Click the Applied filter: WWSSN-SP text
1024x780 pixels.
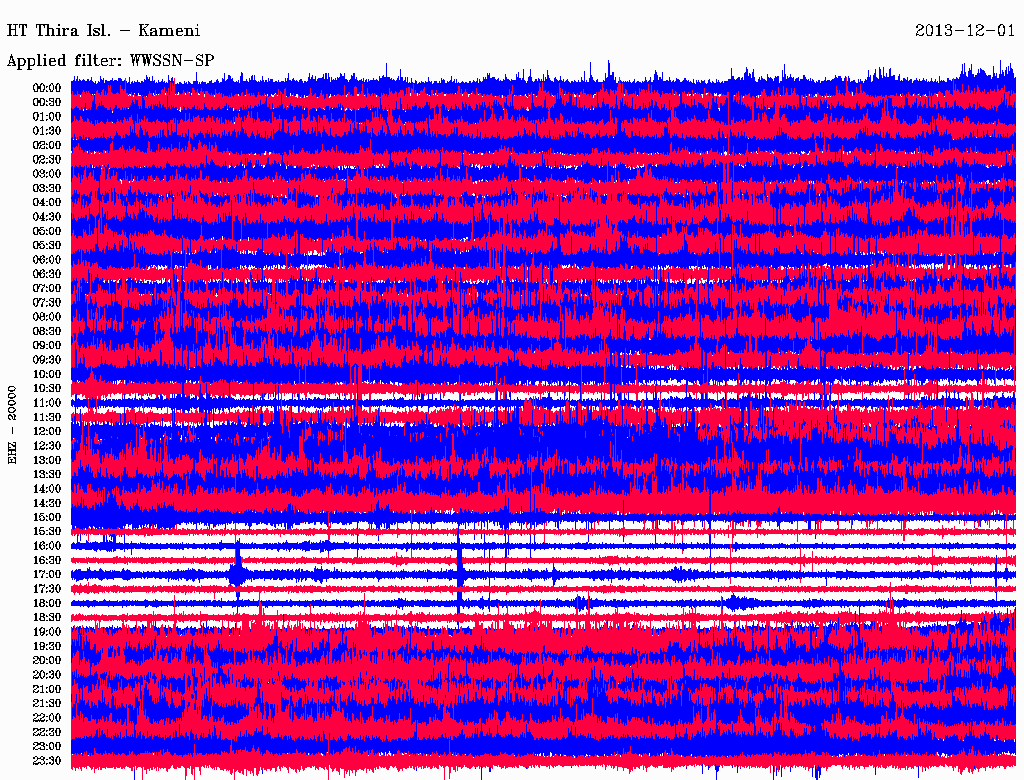click(x=110, y=61)
